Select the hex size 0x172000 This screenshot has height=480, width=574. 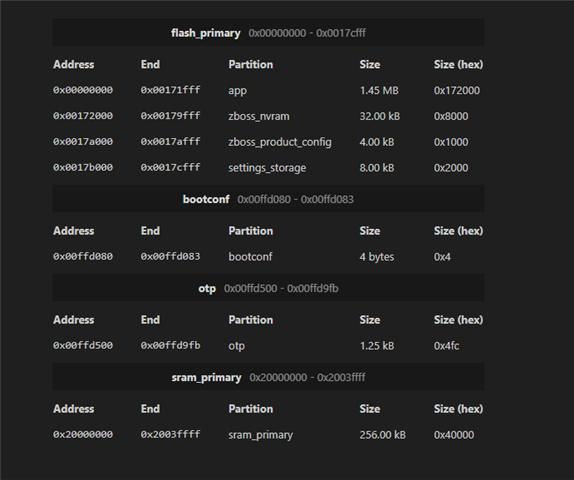pos(457,90)
